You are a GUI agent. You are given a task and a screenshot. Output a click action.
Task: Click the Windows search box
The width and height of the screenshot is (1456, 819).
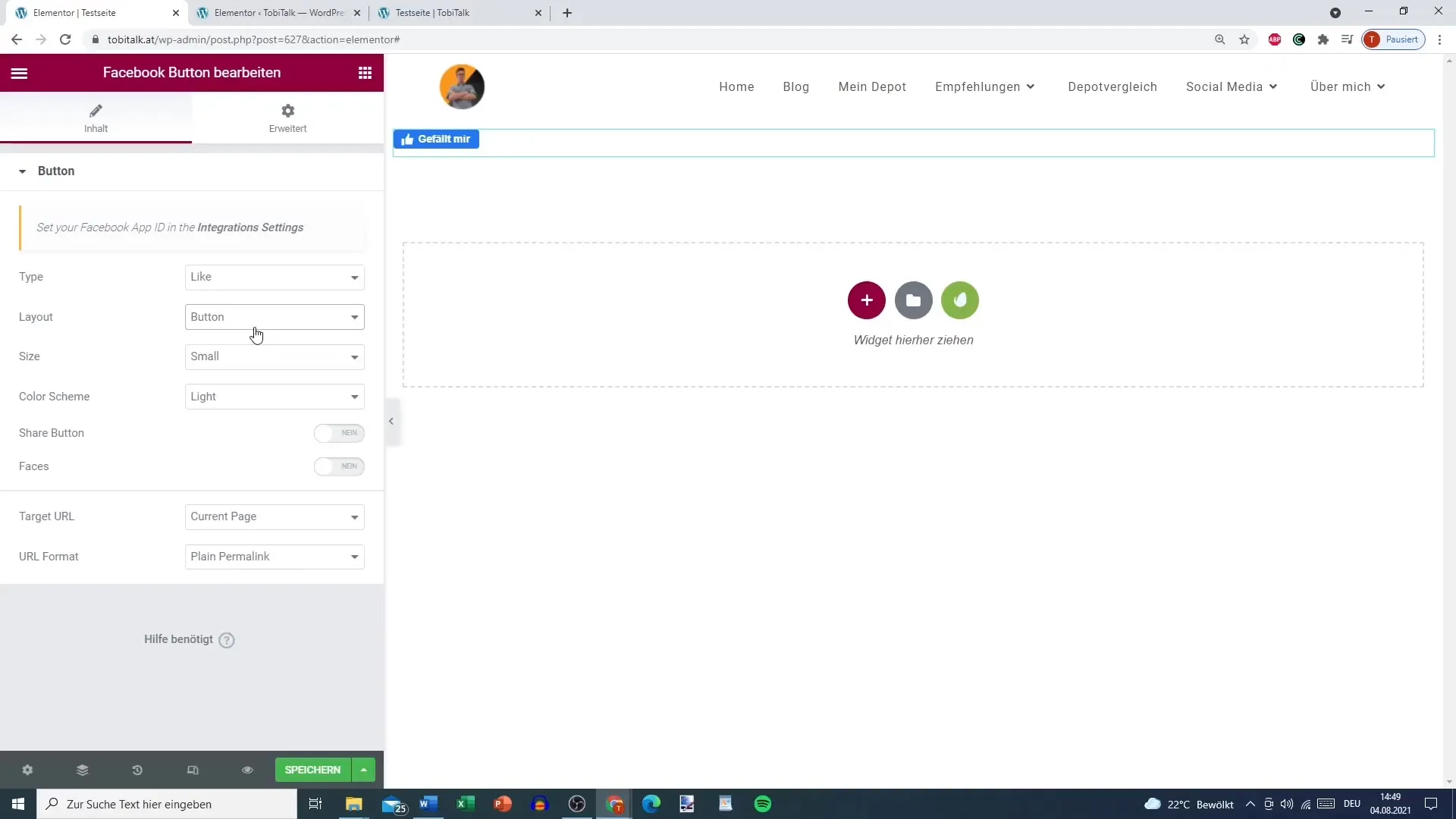167,804
